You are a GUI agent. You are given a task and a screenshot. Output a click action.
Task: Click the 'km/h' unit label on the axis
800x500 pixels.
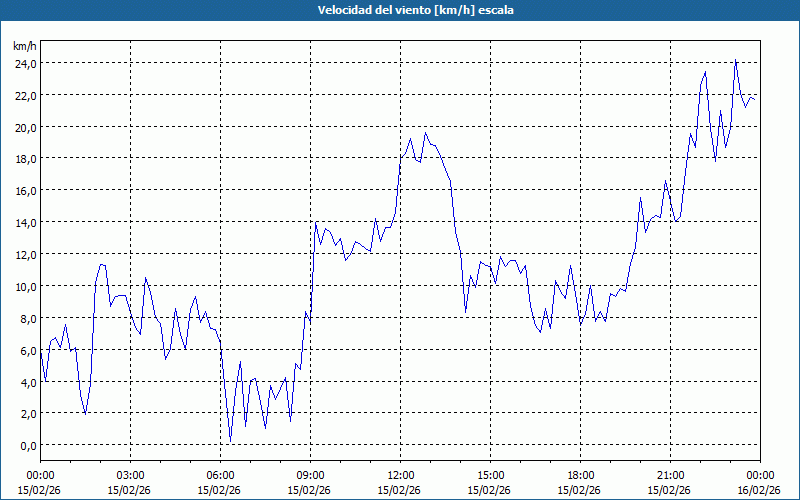coord(25,46)
